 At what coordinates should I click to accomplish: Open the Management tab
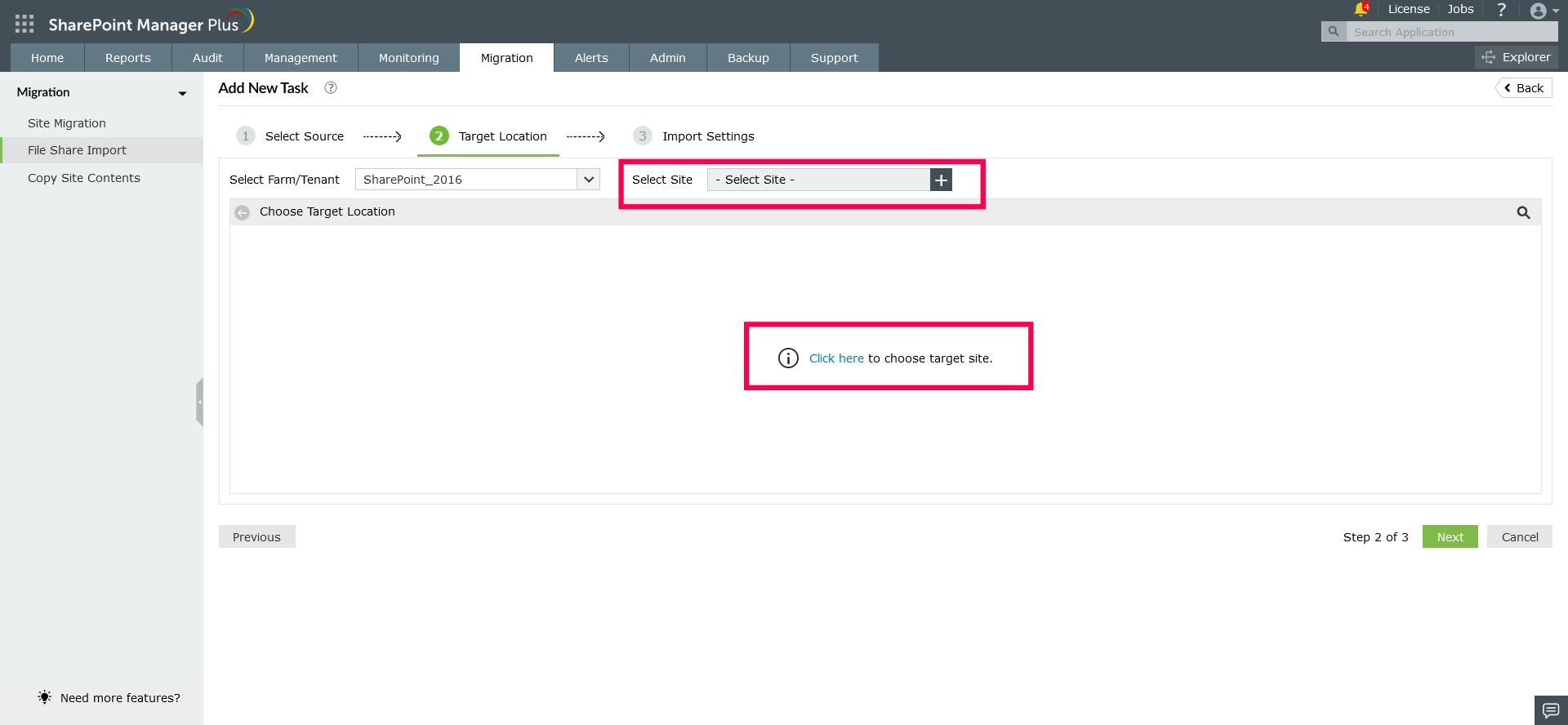point(301,58)
